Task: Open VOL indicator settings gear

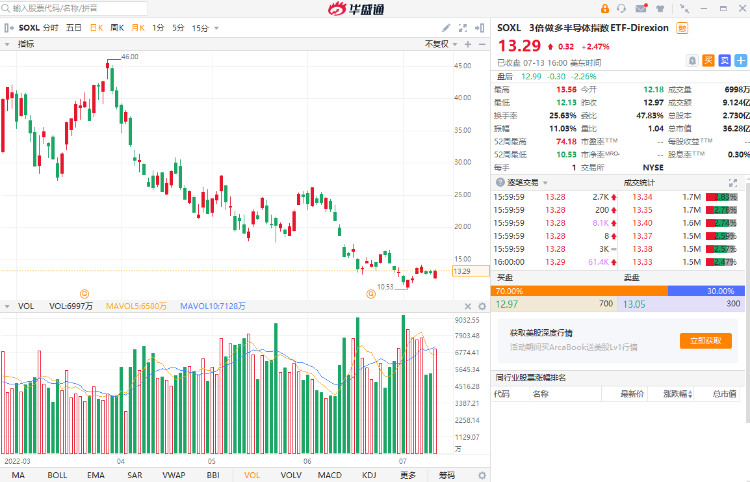Action: [x=482, y=307]
